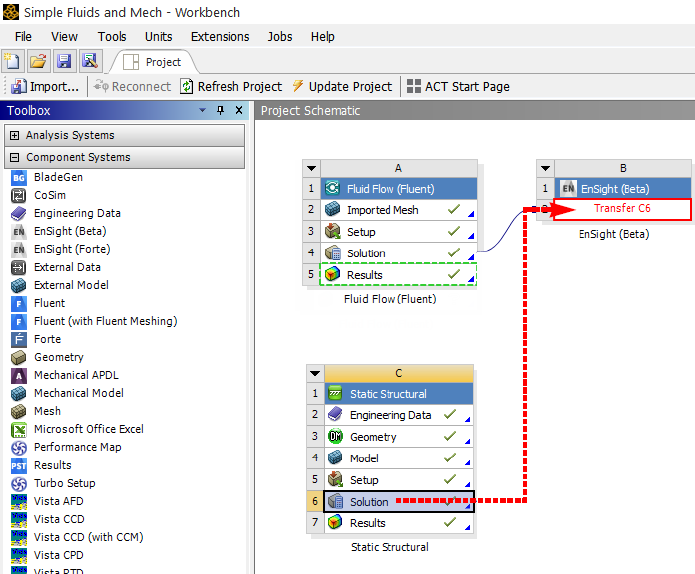This screenshot has width=695, height=574.
Task: Select CoSim component icon
Action: tap(19, 195)
